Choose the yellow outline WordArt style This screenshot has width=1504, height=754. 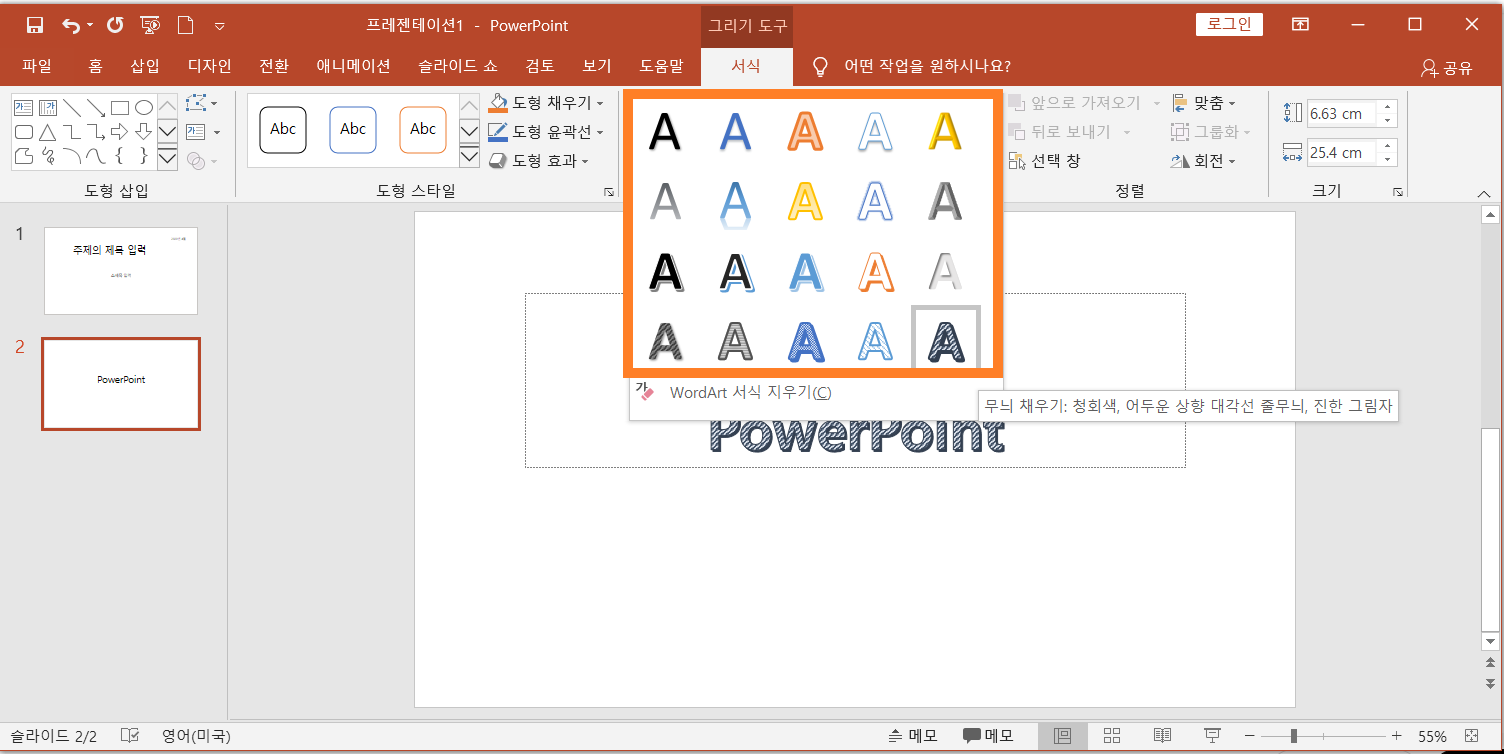point(805,202)
